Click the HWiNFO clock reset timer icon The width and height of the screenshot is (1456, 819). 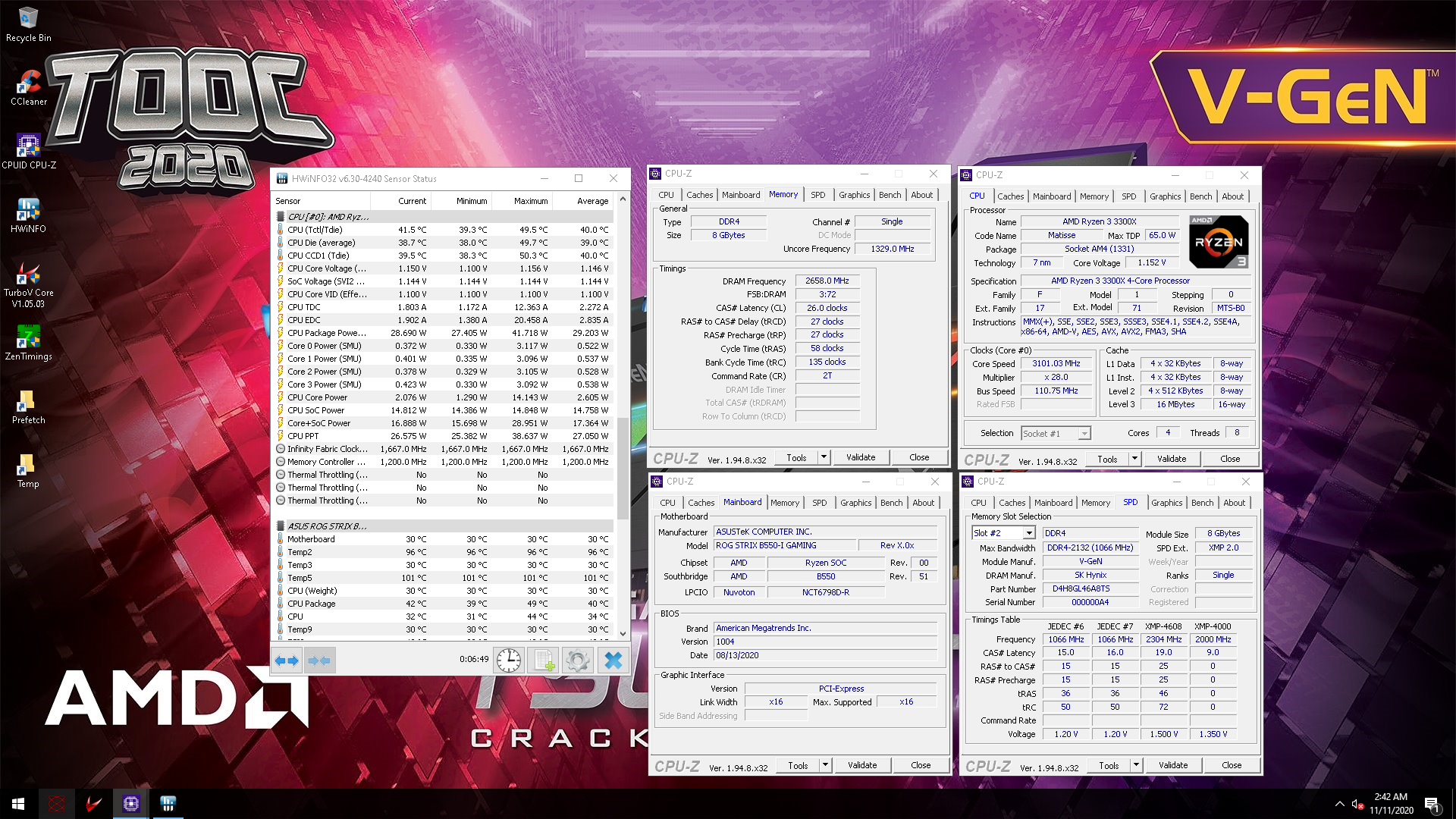pos(508,661)
